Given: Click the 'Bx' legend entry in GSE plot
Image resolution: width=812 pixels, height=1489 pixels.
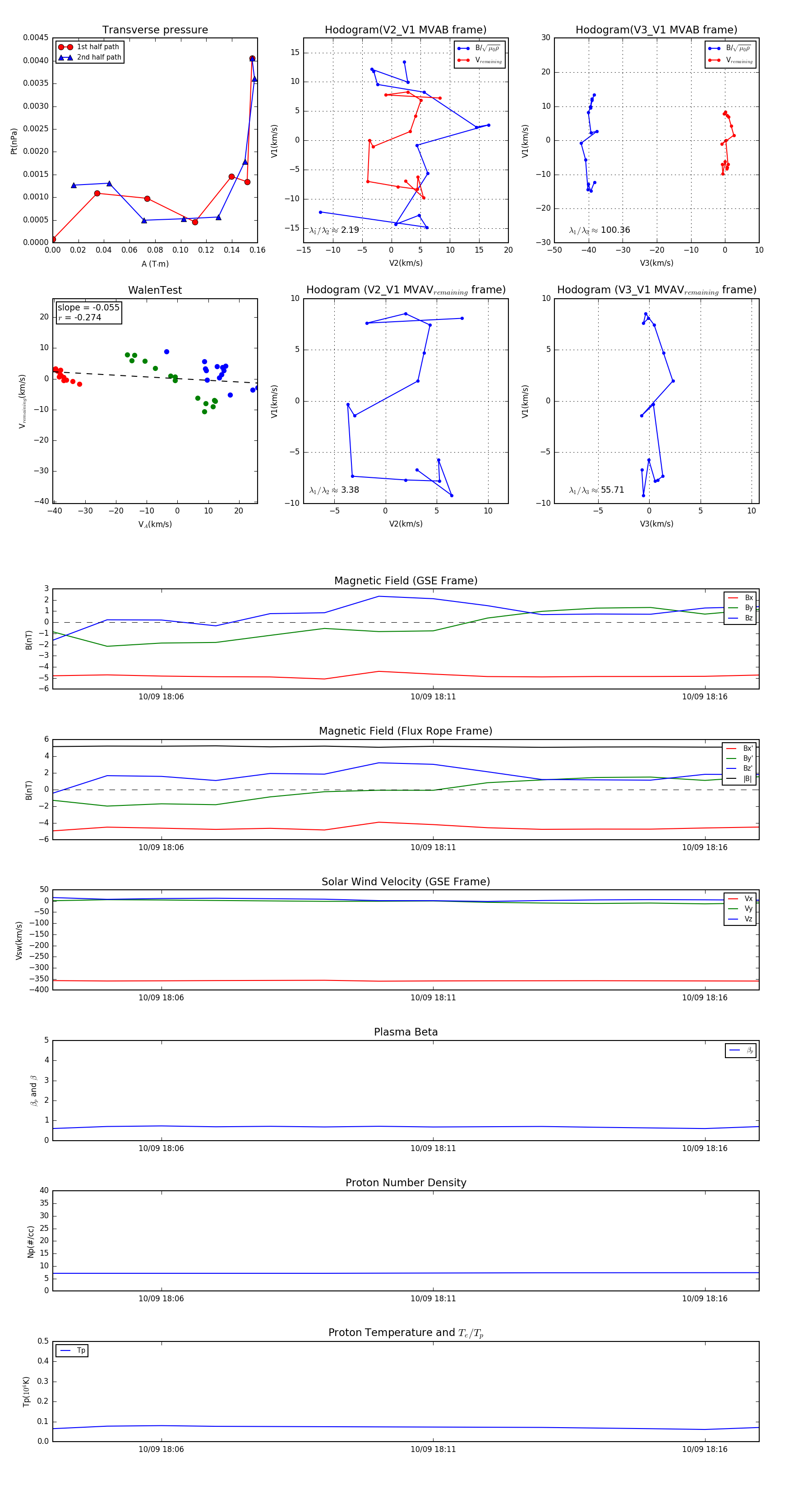Looking at the screenshot, I should tap(740, 598).
